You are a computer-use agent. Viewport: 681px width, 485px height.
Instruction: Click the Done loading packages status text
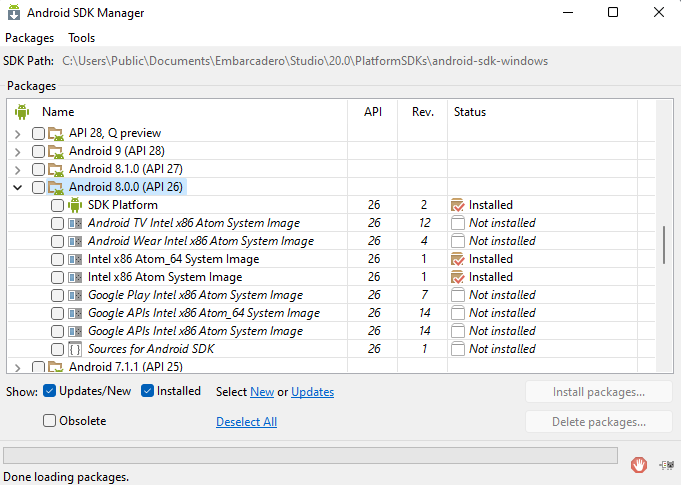[x=66, y=477]
